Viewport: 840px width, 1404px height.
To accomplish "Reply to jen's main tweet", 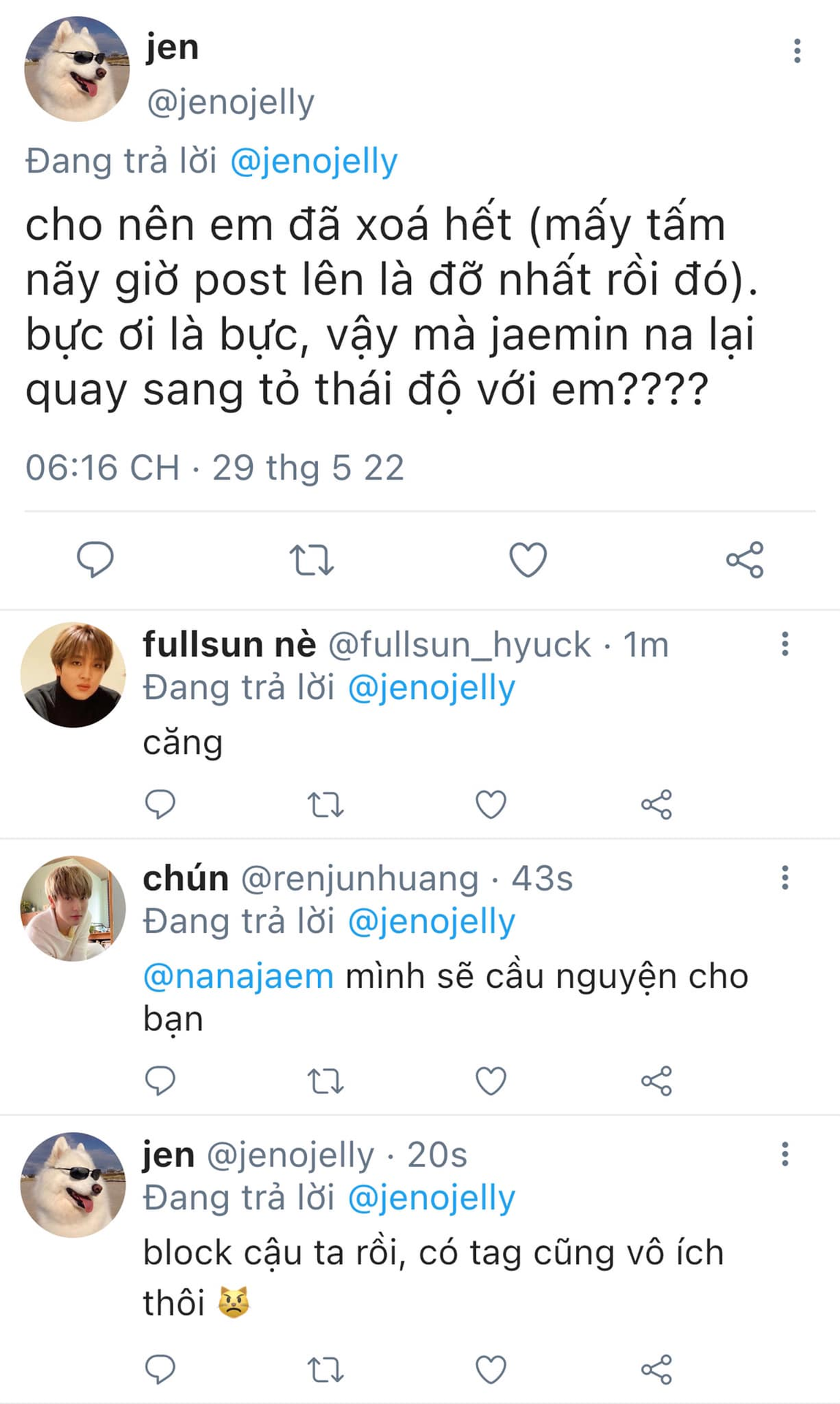I will click(95, 560).
